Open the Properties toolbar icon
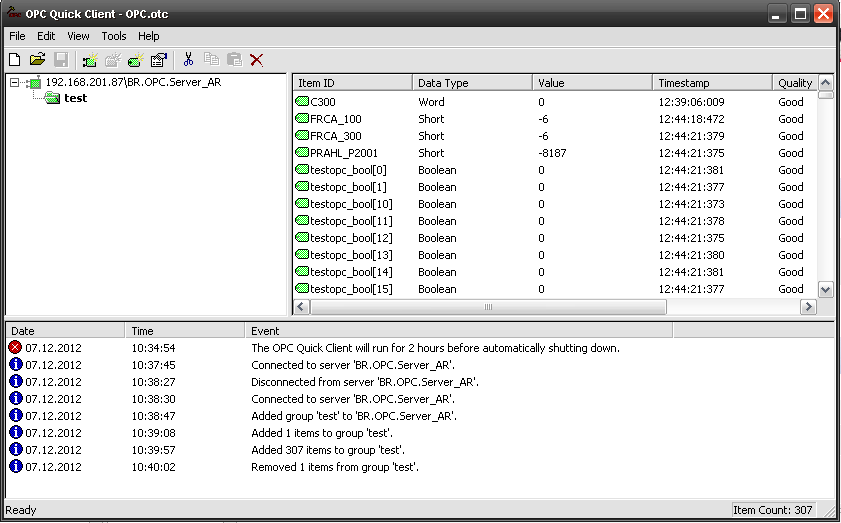841x523 pixels. 159,60
